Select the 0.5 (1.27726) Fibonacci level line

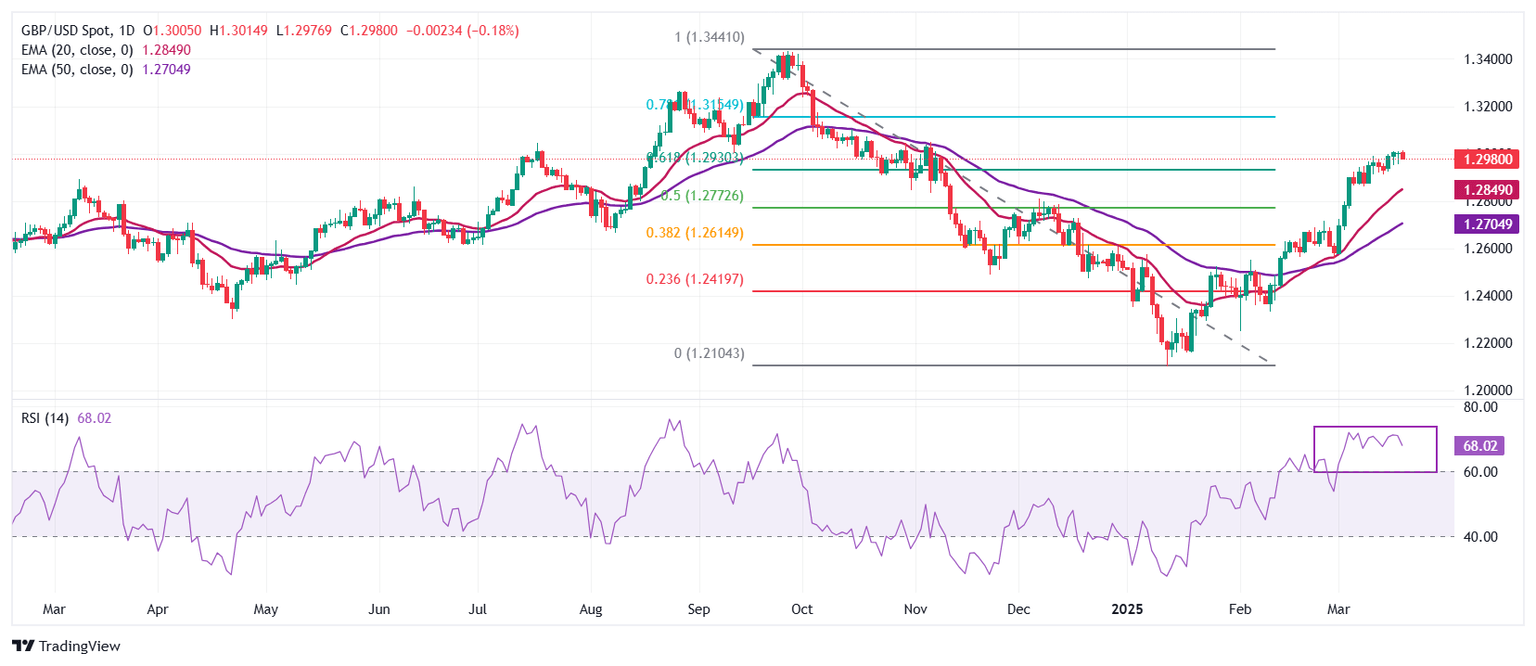(x=1000, y=207)
